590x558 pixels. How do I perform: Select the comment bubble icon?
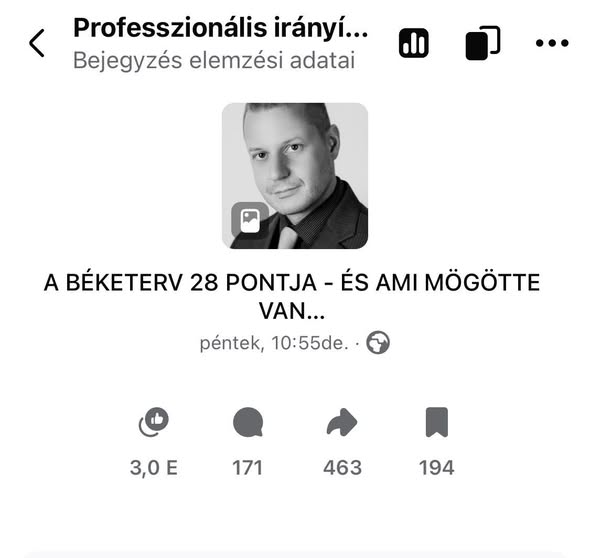pos(248,422)
